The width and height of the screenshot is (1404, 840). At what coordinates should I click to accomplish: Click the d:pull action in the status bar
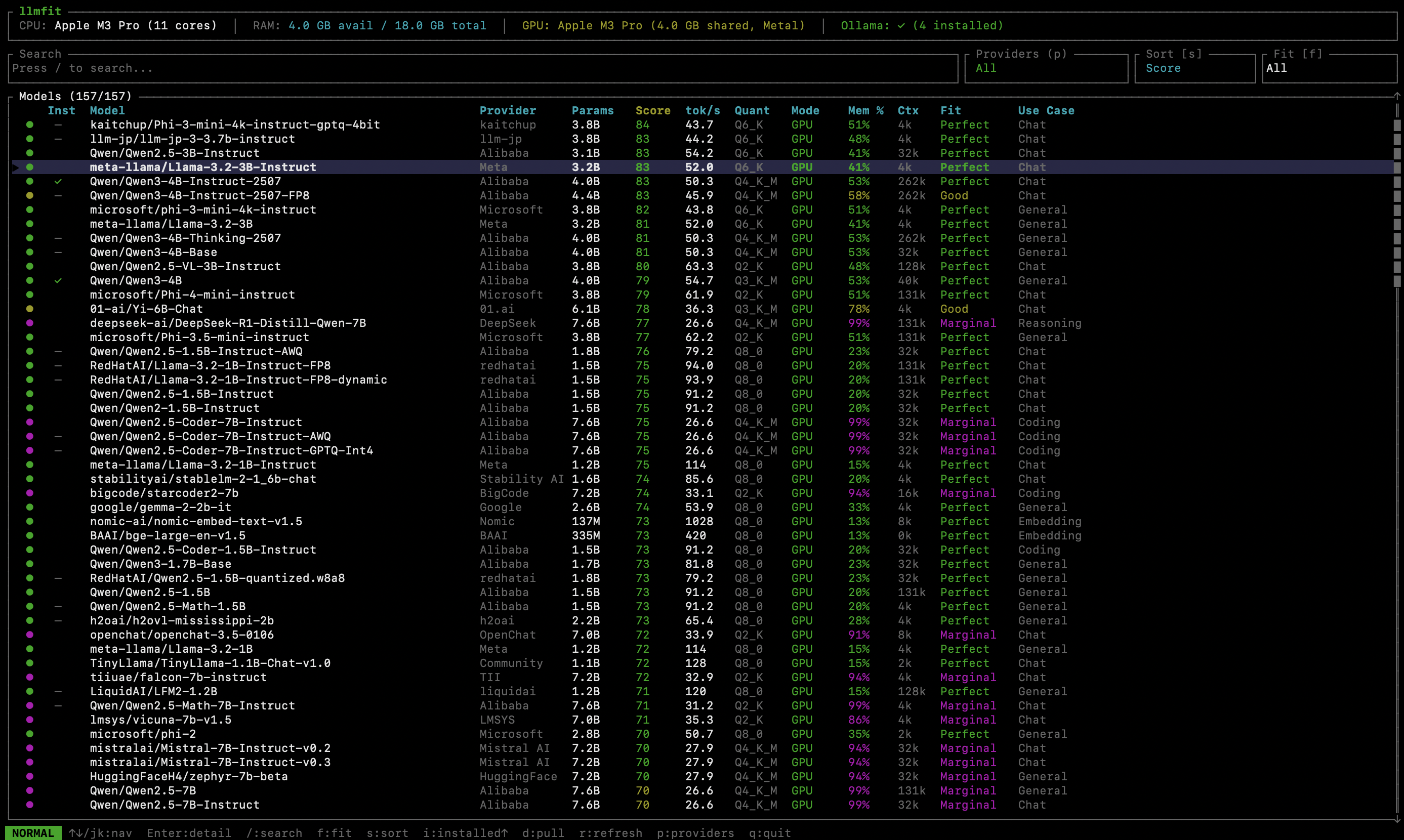click(x=543, y=832)
